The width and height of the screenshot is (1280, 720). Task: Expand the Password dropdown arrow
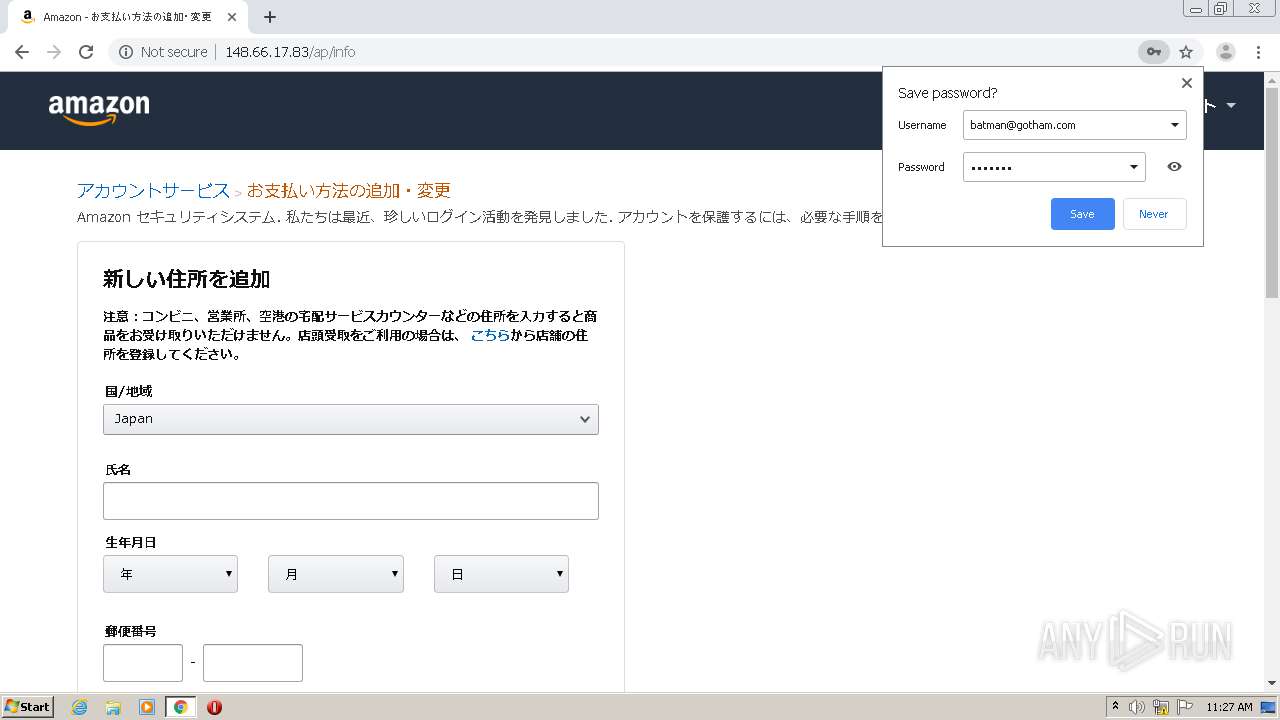1134,167
